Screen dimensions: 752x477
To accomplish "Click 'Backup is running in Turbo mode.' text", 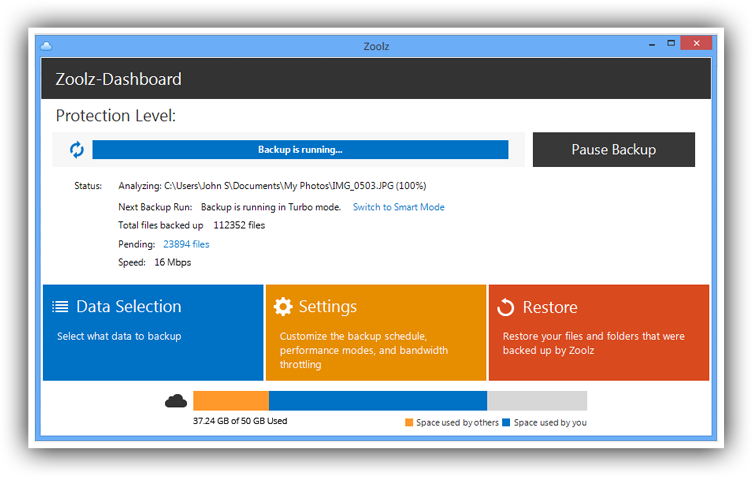I will click(271, 207).
